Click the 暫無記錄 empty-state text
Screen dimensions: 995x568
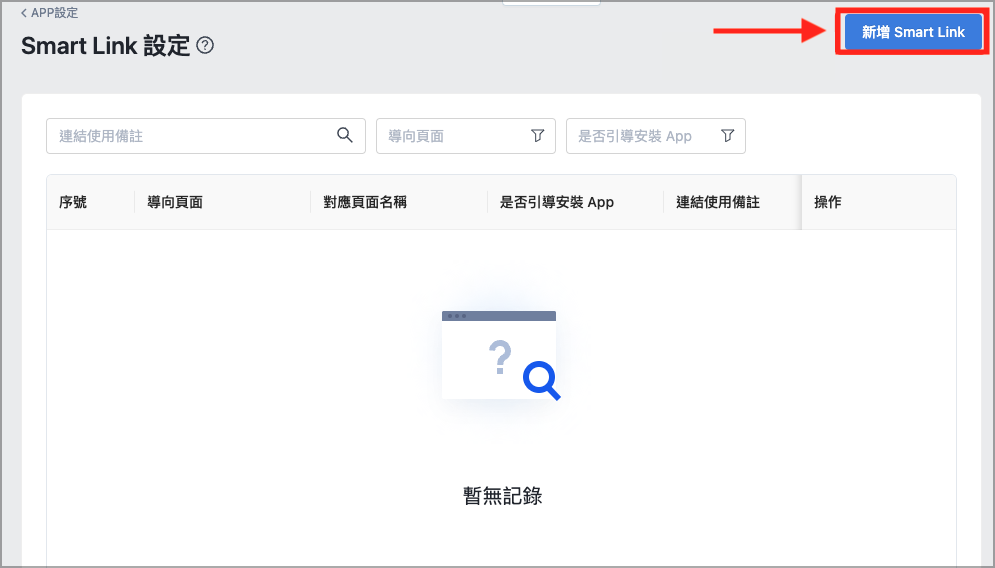pyautogui.click(x=503, y=496)
